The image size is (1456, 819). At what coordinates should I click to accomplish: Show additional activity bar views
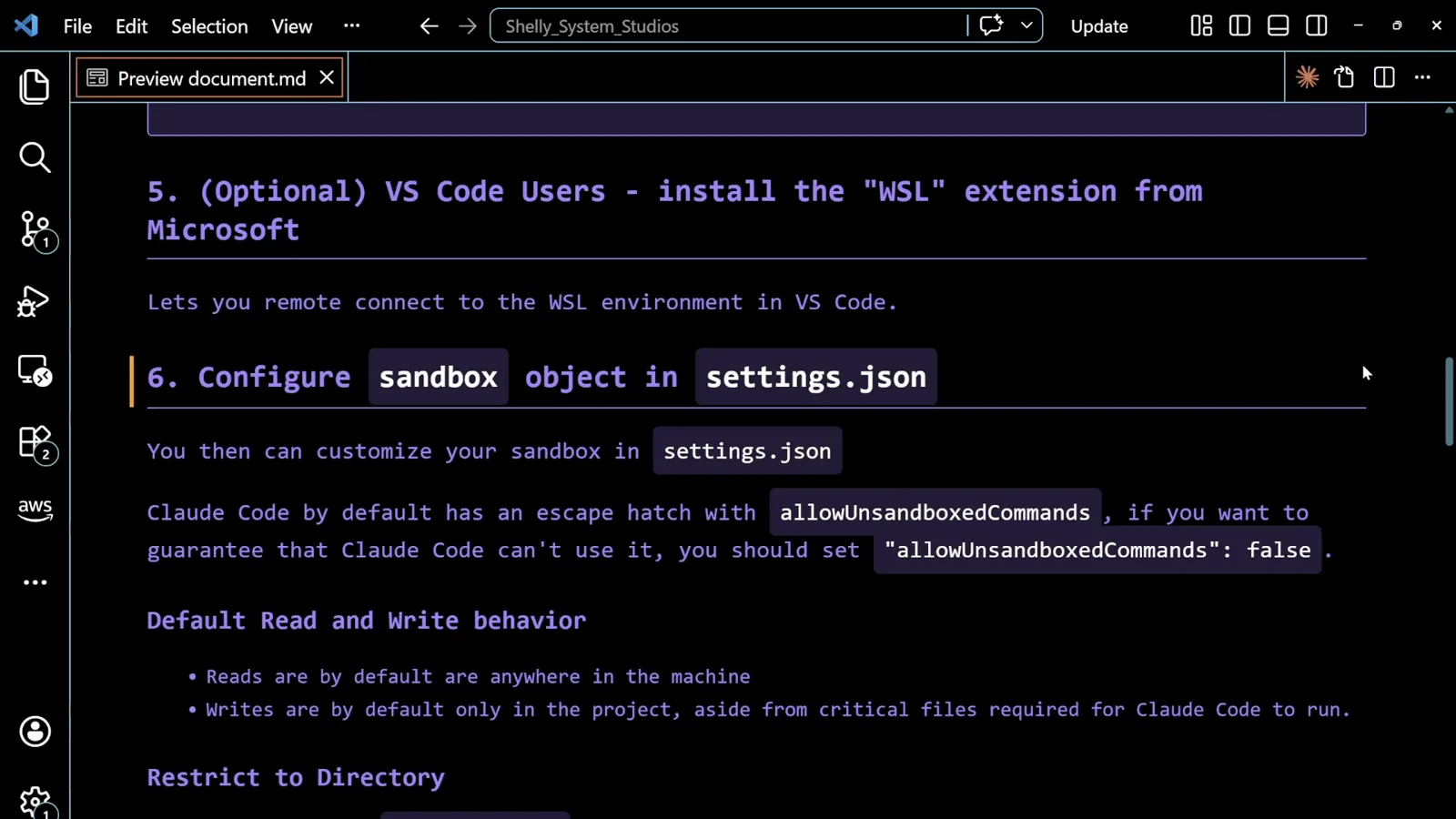coord(35,582)
